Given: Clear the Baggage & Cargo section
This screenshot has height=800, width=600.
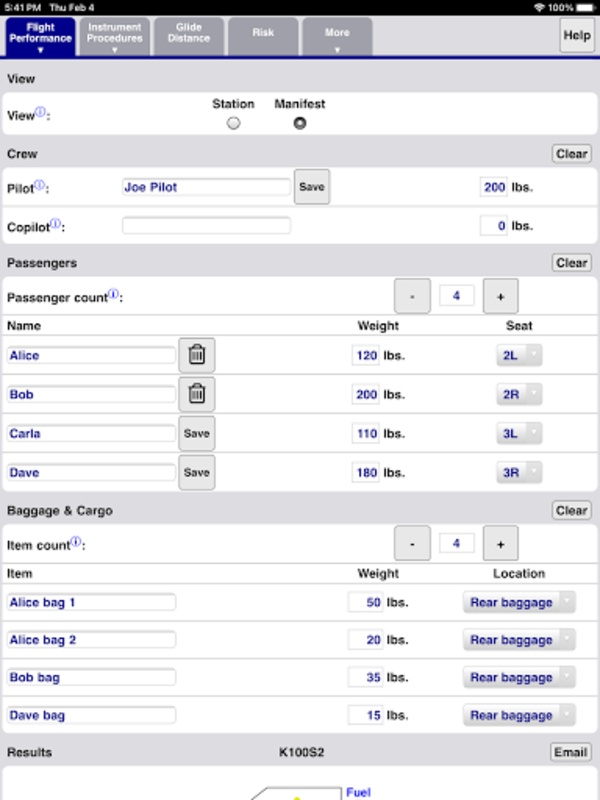Looking at the screenshot, I should pyautogui.click(x=572, y=510).
